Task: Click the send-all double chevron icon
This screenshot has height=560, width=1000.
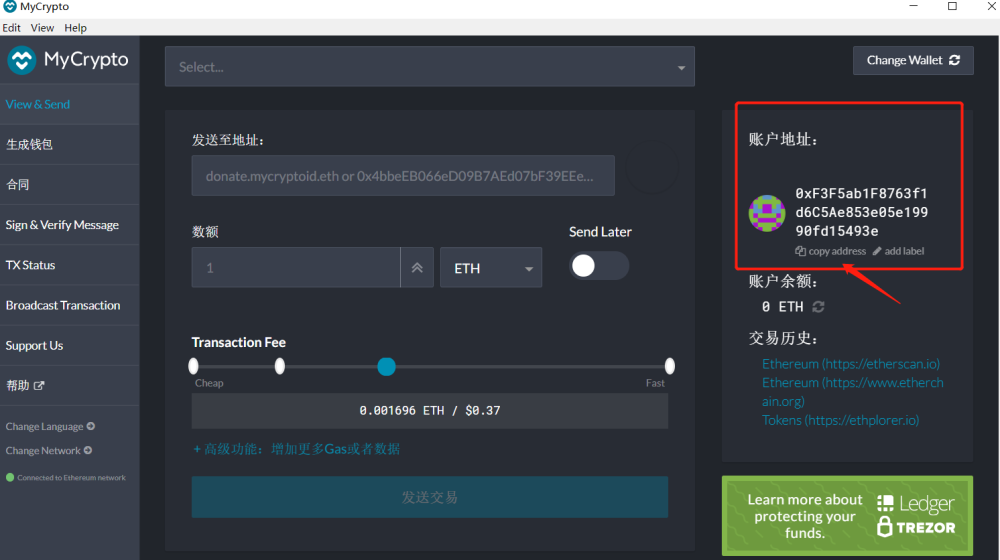Action: [x=417, y=268]
